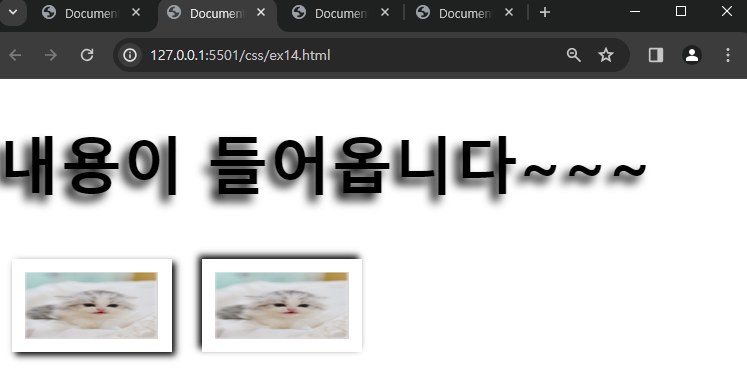Image resolution: width=747 pixels, height=368 pixels.
Task: Open a new tab with plus button
Action: click(x=545, y=13)
